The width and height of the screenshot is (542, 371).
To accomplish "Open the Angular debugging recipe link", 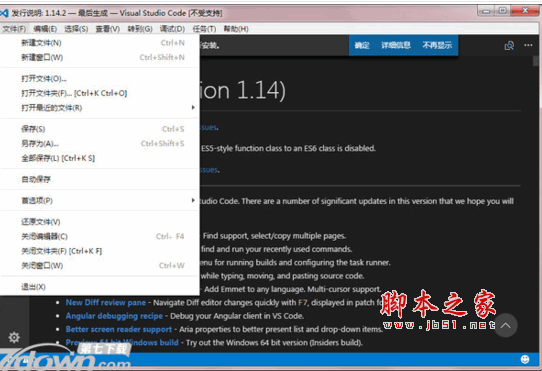I will (x=114, y=316).
